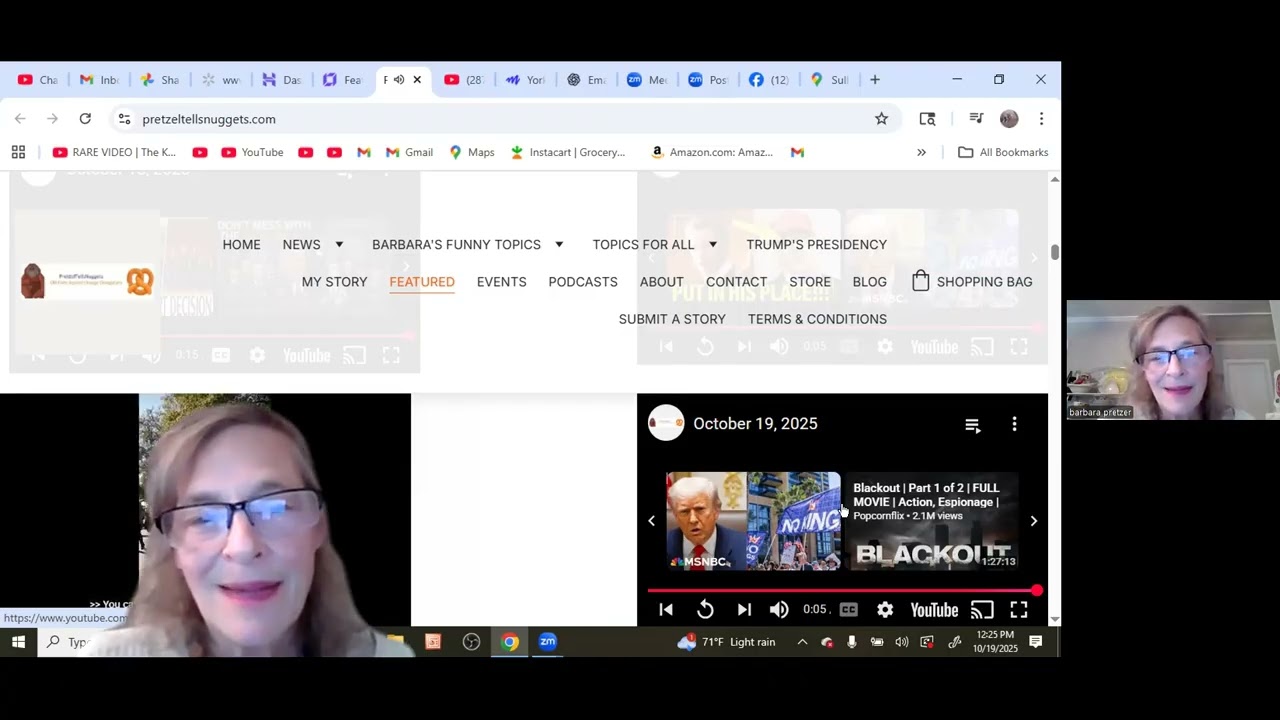The image size is (1280, 720).
Task: Open the notifications action center icon
Action: coord(1036,642)
